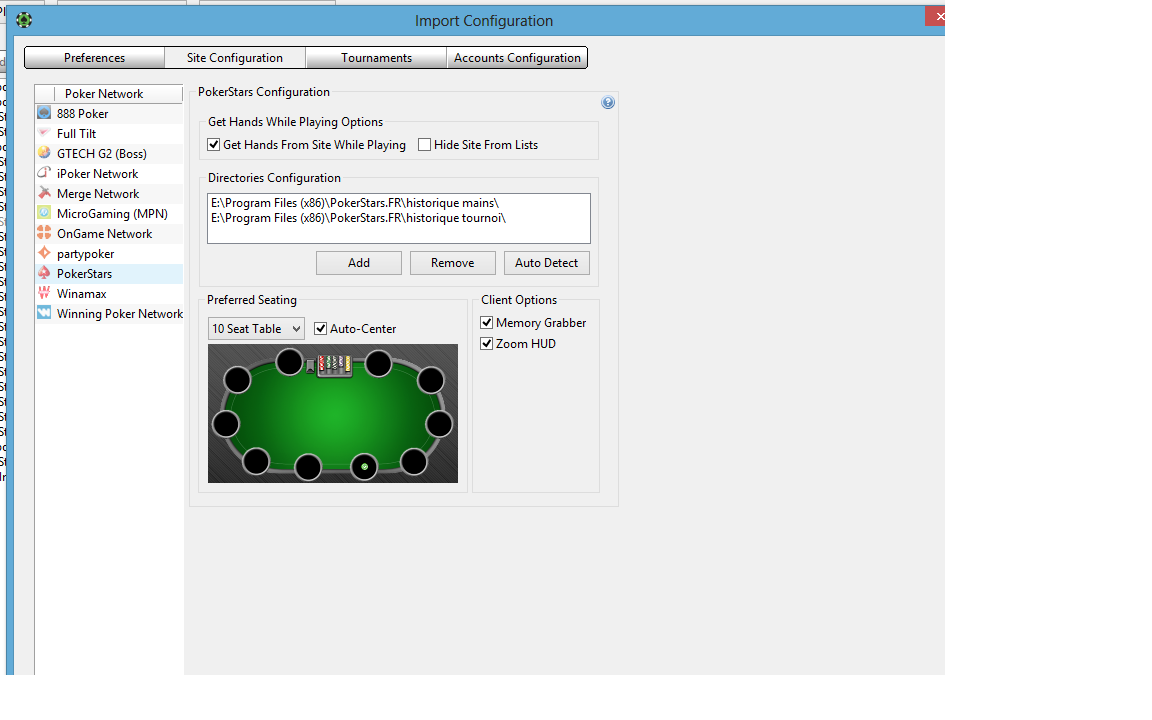
Task: Switch to the Preferences tab
Action: tap(94, 57)
